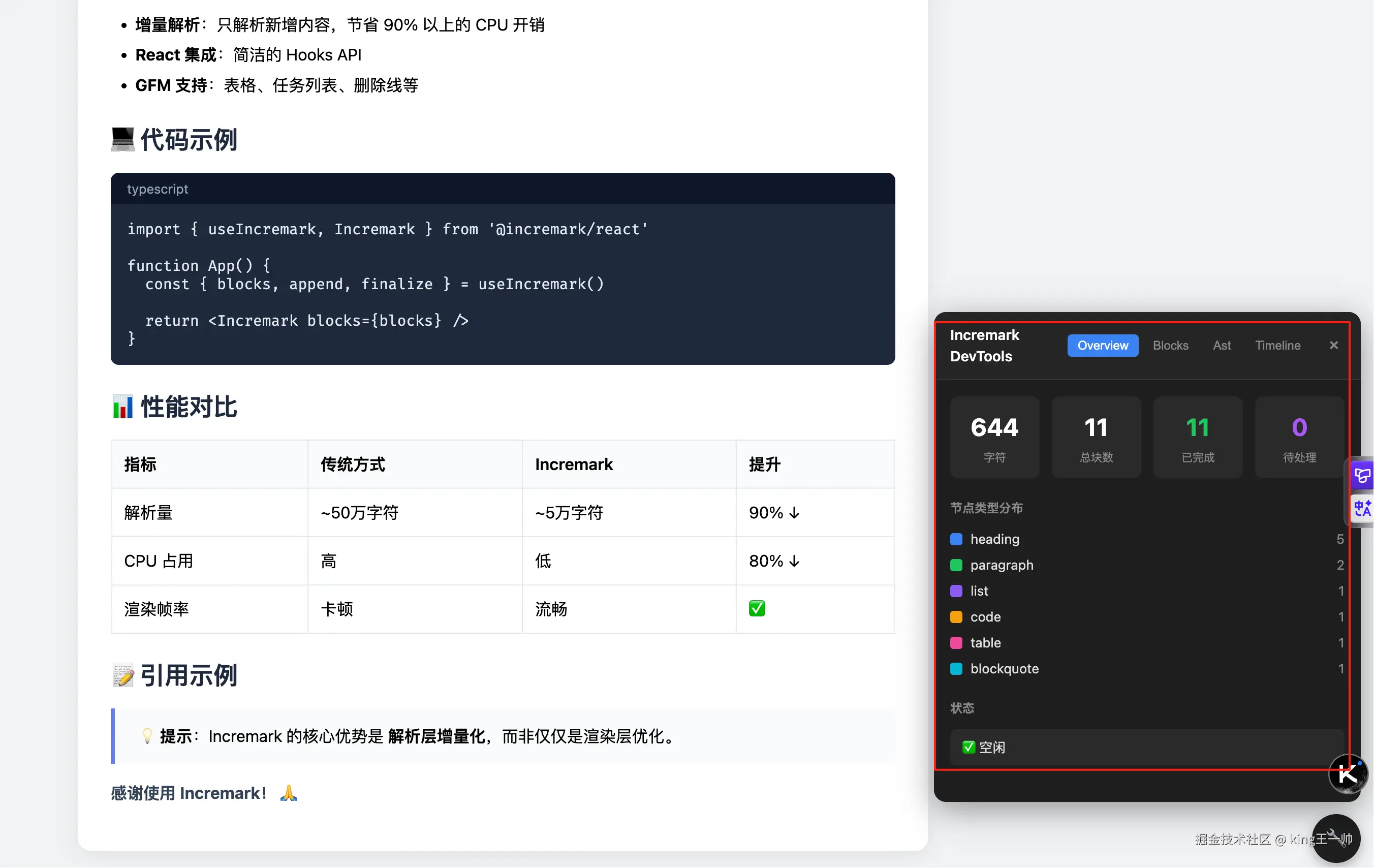Click the 待处理 pending count card

1299,437
